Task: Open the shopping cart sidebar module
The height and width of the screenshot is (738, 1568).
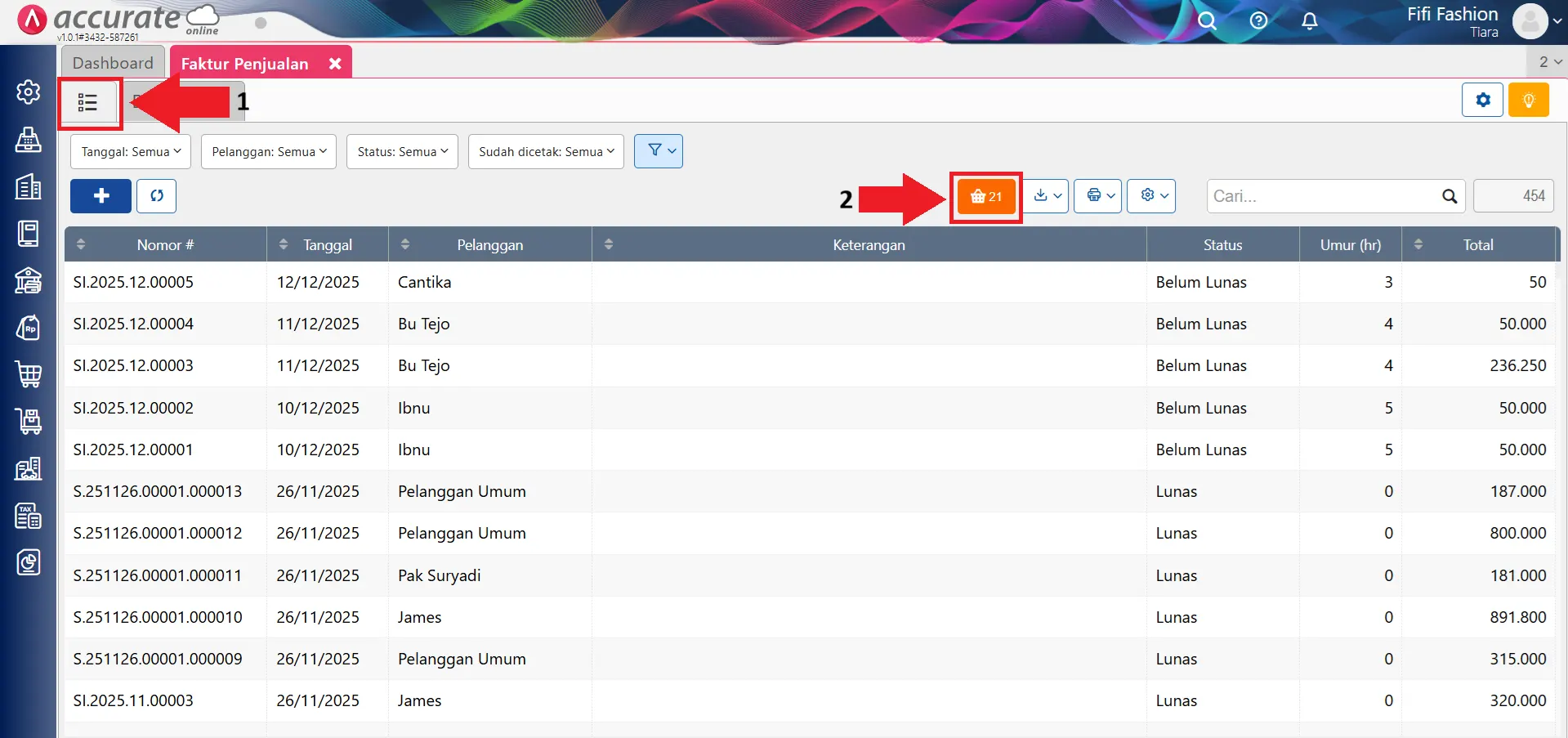Action: tap(29, 374)
